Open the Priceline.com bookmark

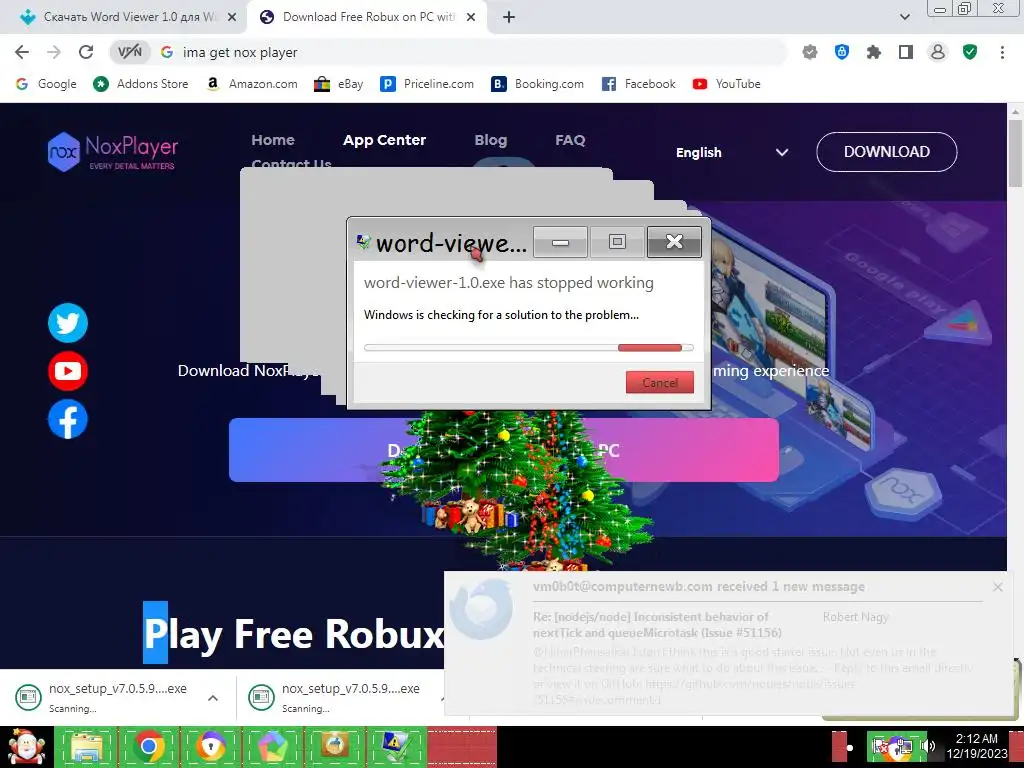point(427,84)
